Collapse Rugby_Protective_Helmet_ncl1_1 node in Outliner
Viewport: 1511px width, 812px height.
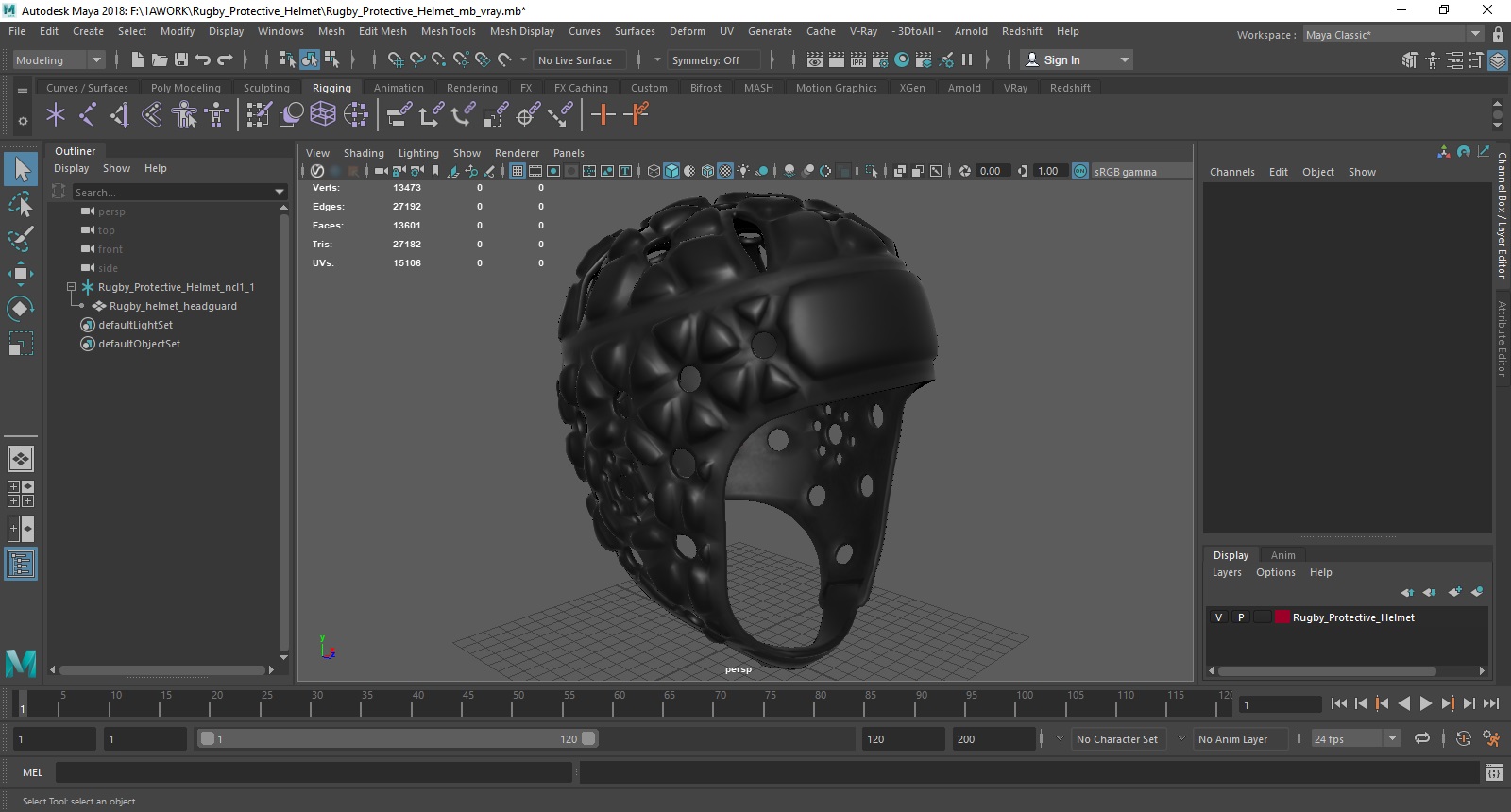pos(71,286)
